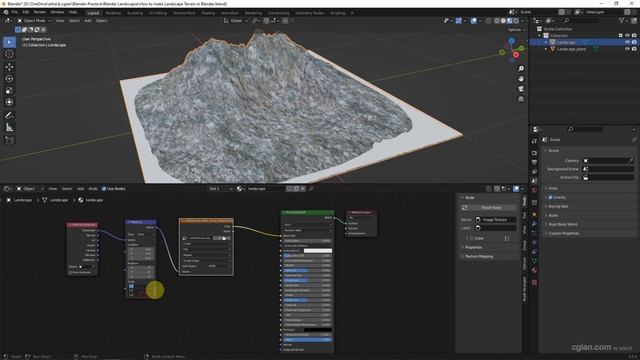Open the Edit menu
The height and width of the screenshot is (360, 640).
(x=26, y=12)
